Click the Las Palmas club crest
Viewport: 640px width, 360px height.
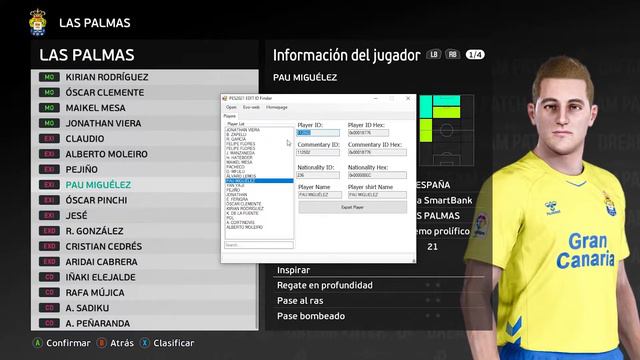click(x=38, y=22)
